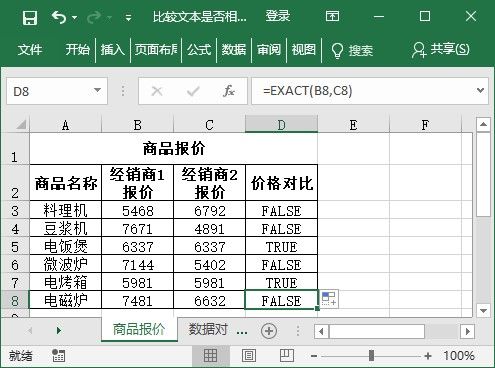The width and height of the screenshot is (495, 368).
Task: Switch to the 数据对 sheet tab
Action: pyautogui.click(x=208, y=329)
